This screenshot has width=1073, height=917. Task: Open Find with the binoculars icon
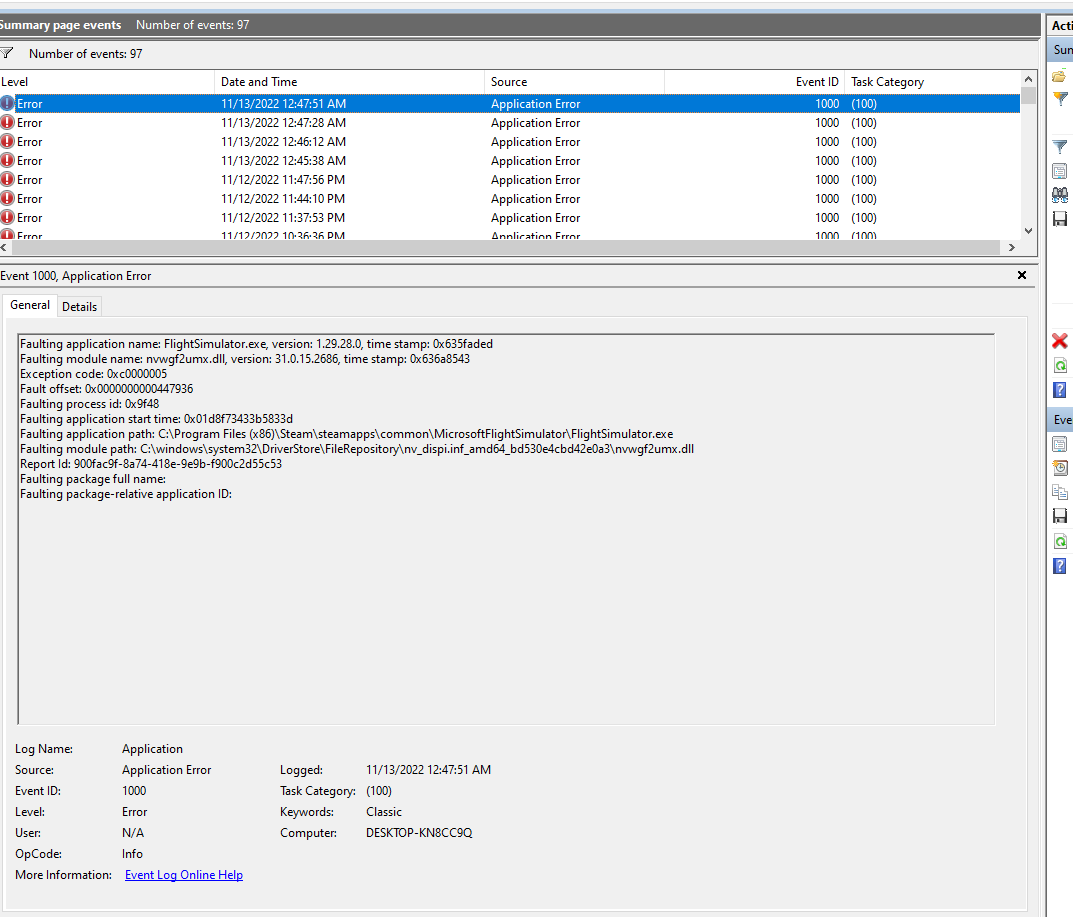coord(1059,195)
